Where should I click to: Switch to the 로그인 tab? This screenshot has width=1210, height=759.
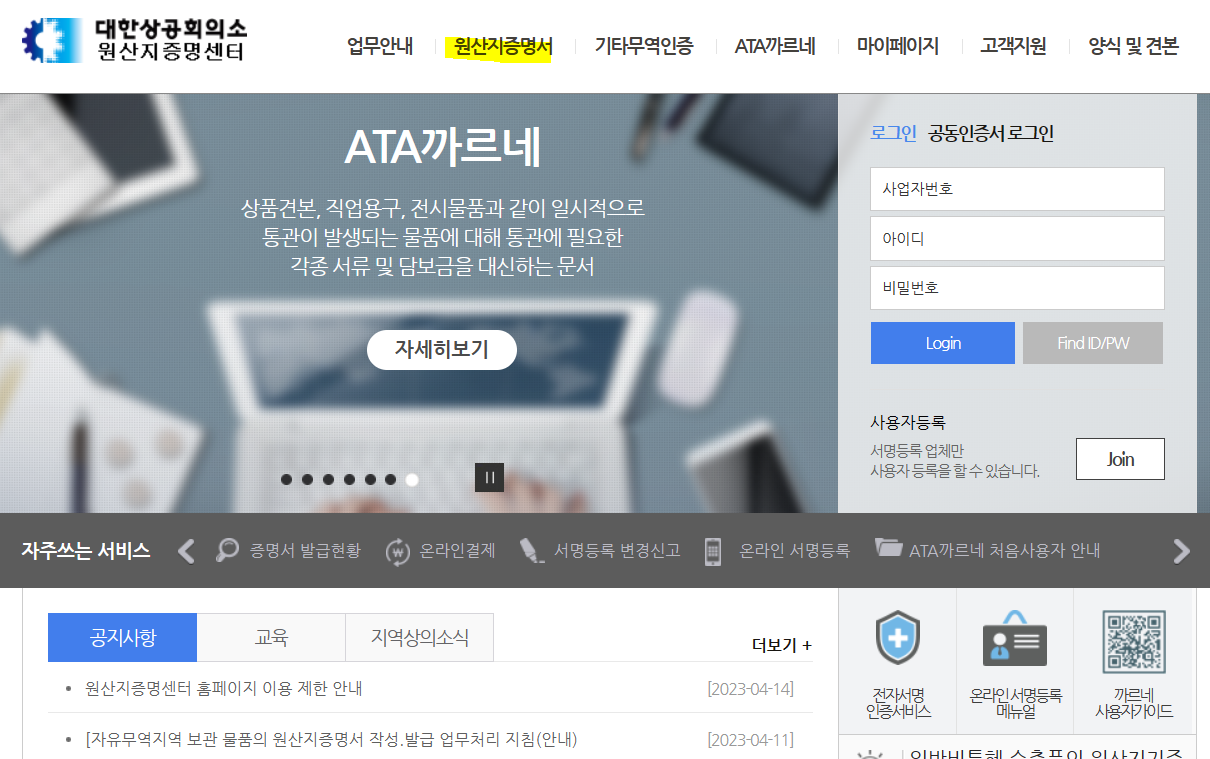click(893, 133)
